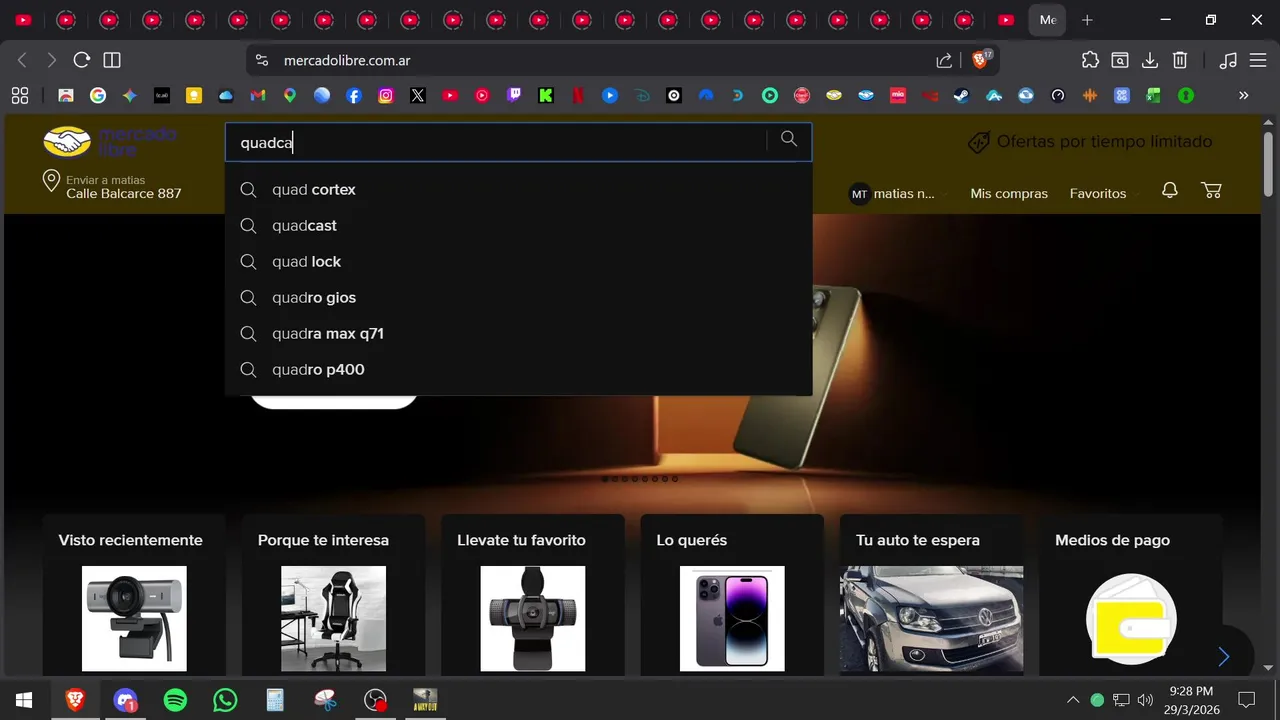
Task: Select suggestion 'quadra max q71'
Action: [x=518, y=334]
